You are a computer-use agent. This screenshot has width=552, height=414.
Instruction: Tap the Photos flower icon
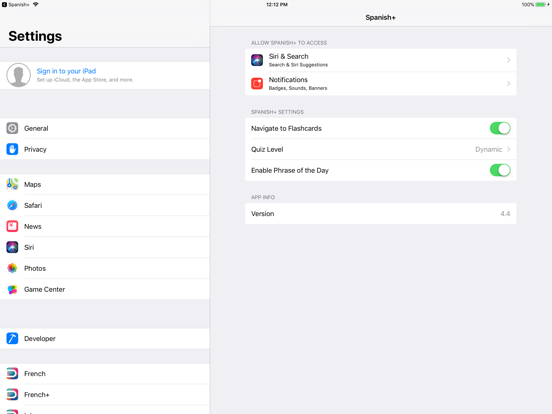point(12,268)
